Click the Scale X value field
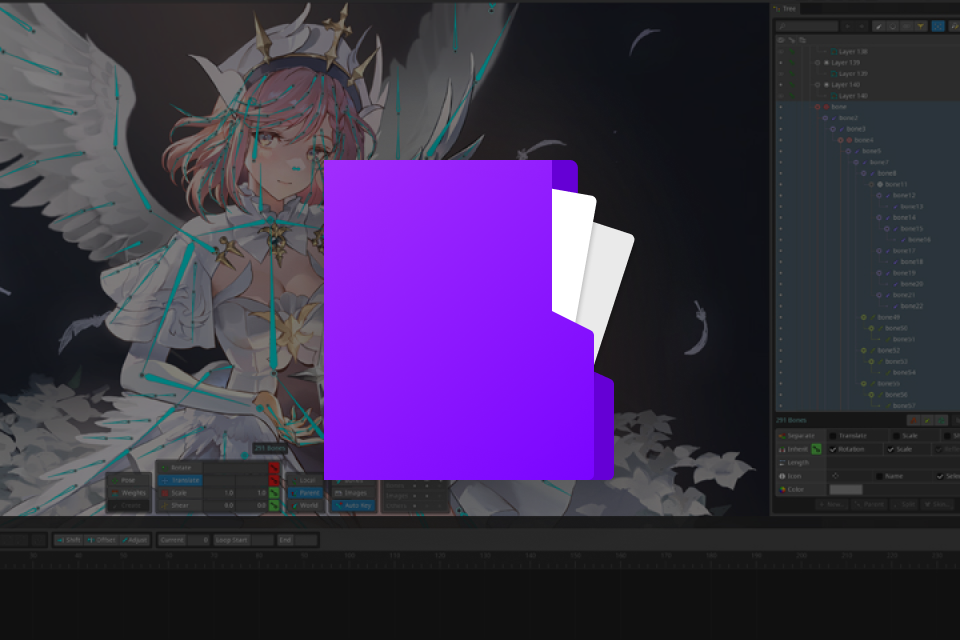The width and height of the screenshot is (960, 640). pyautogui.click(x=219, y=493)
